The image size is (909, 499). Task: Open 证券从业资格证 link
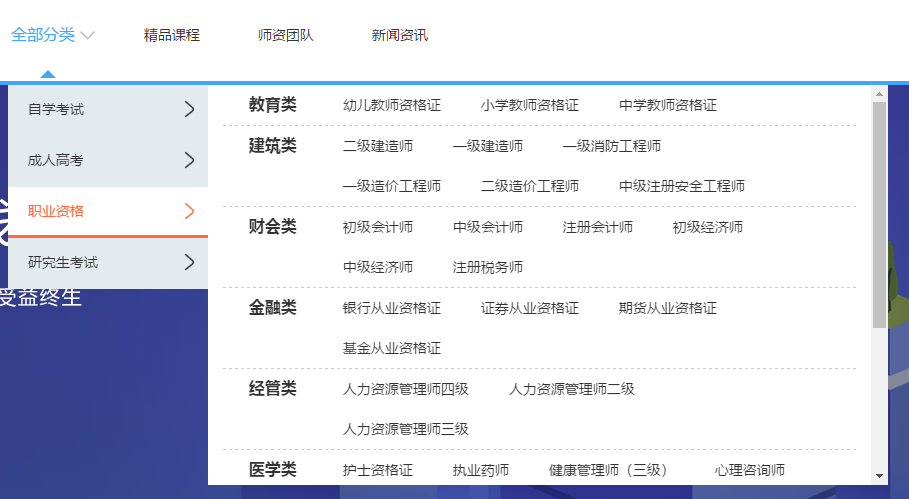530,308
